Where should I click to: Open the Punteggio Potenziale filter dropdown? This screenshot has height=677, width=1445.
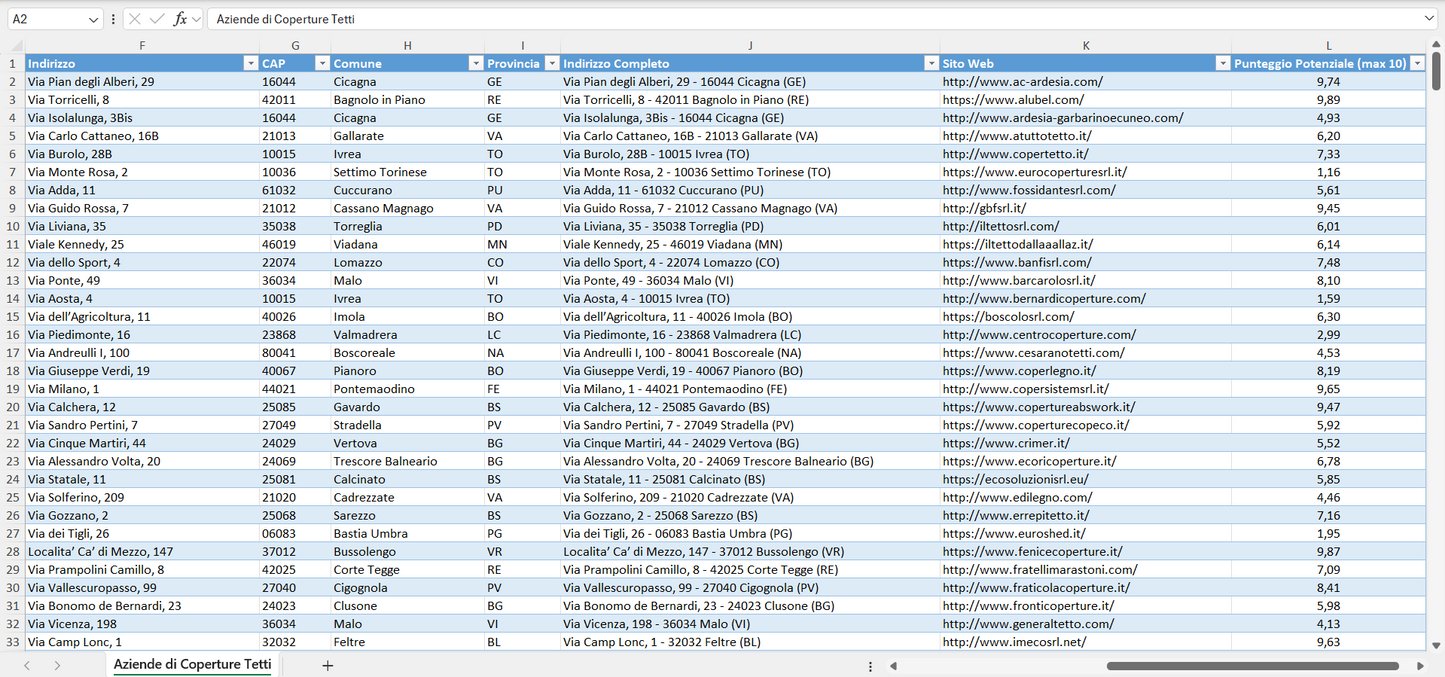point(1416,62)
